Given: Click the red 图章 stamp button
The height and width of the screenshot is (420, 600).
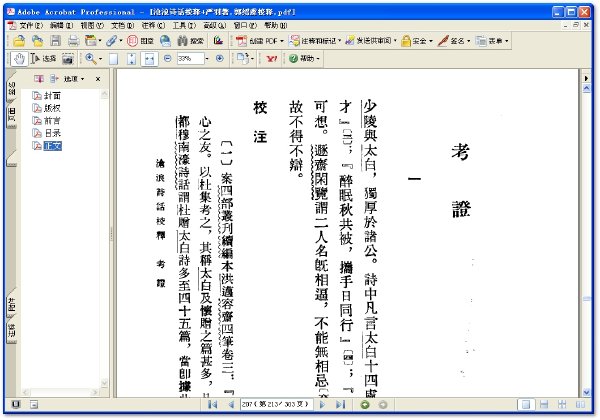Looking at the screenshot, I should pyautogui.click(x=140, y=41).
